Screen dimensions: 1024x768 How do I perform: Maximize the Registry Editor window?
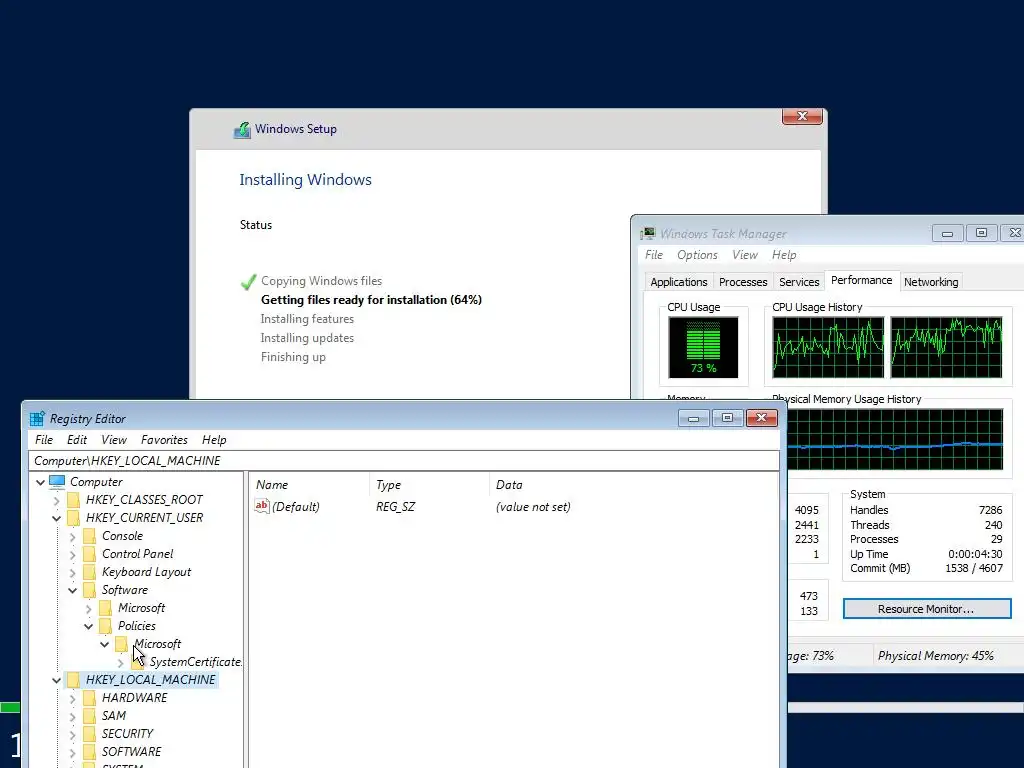727,418
